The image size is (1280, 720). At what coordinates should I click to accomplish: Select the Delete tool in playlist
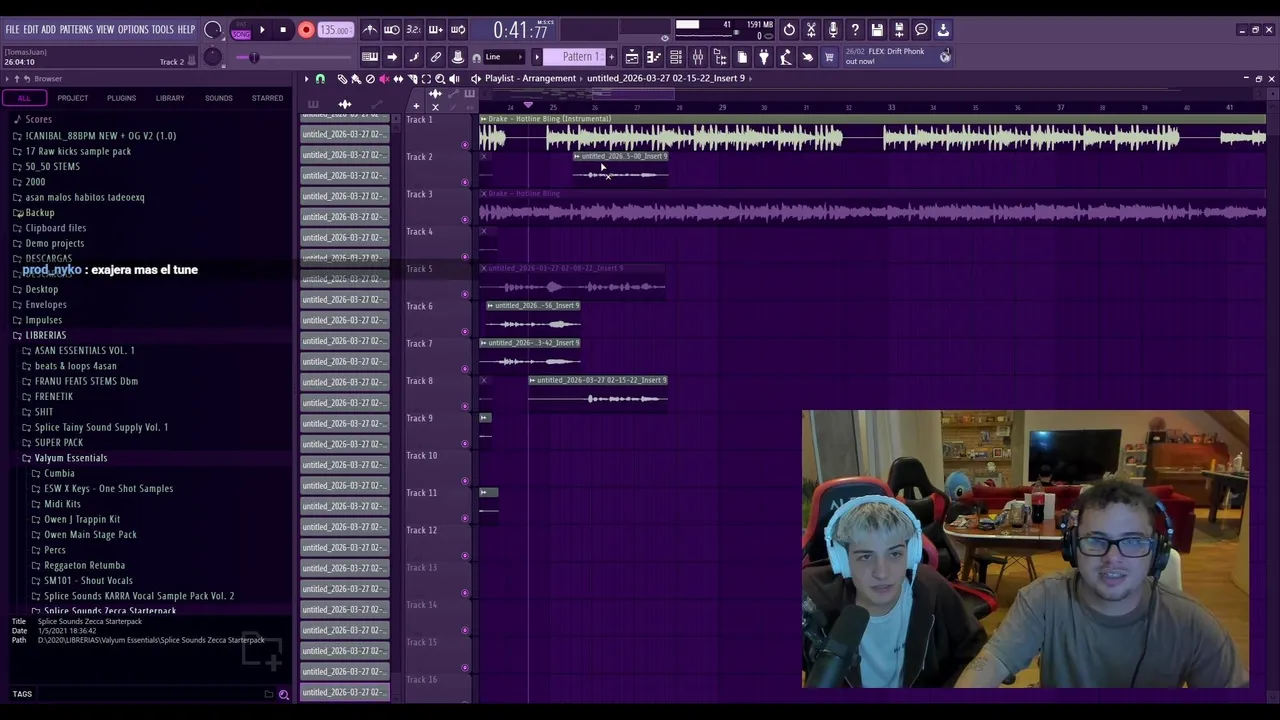370,78
